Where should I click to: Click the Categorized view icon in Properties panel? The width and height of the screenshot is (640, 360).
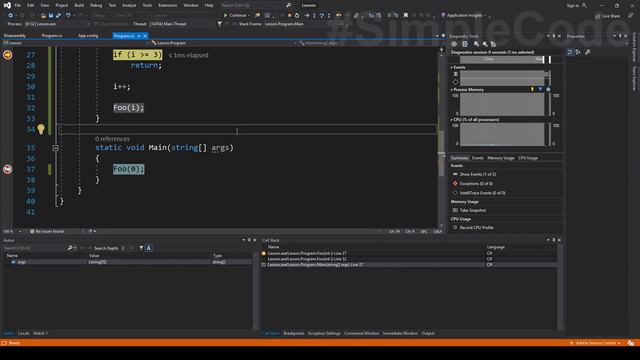click(570, 52)
